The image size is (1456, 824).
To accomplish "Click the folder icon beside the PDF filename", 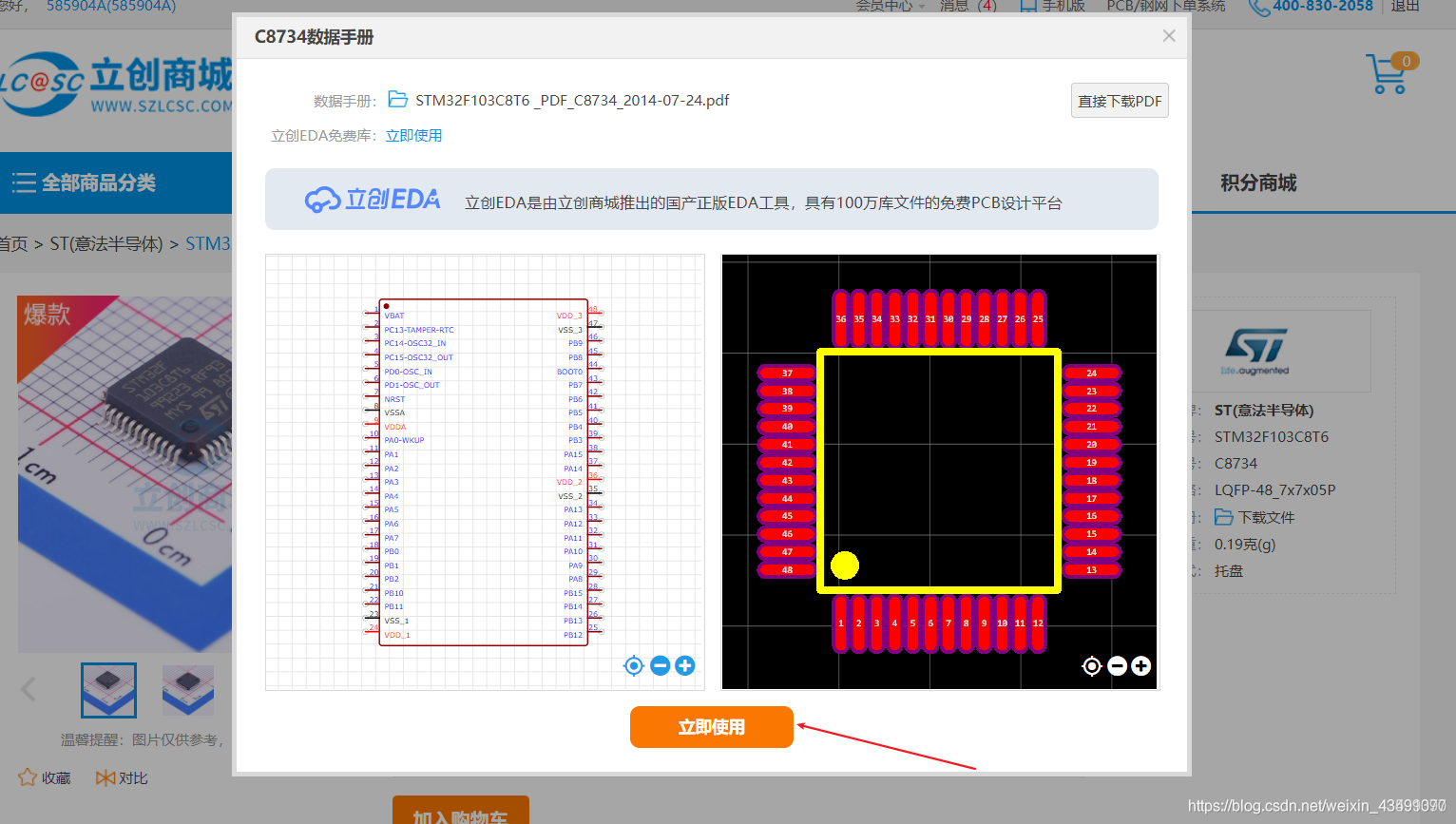I will pyautogui.click(x=397, y=99).
